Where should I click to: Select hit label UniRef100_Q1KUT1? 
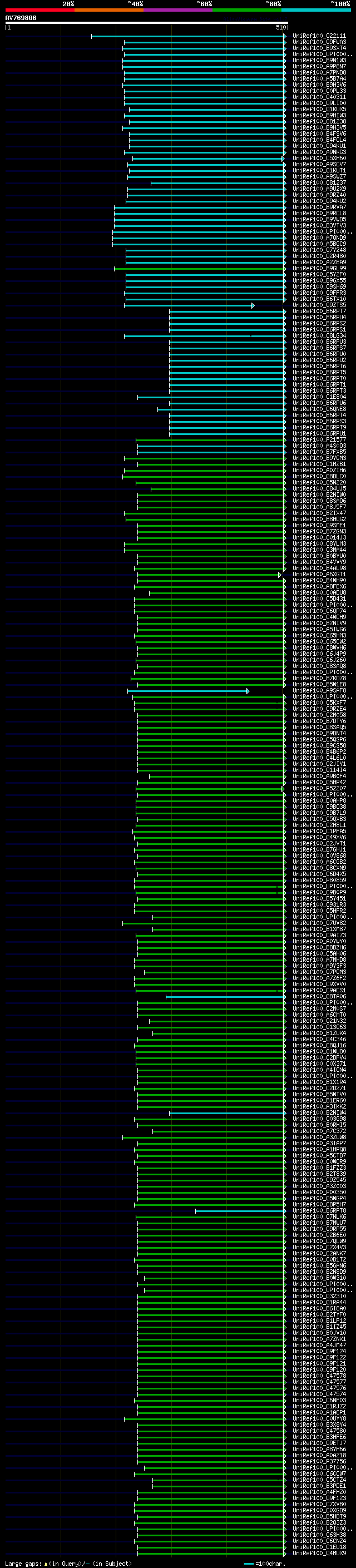pos(319,170)
